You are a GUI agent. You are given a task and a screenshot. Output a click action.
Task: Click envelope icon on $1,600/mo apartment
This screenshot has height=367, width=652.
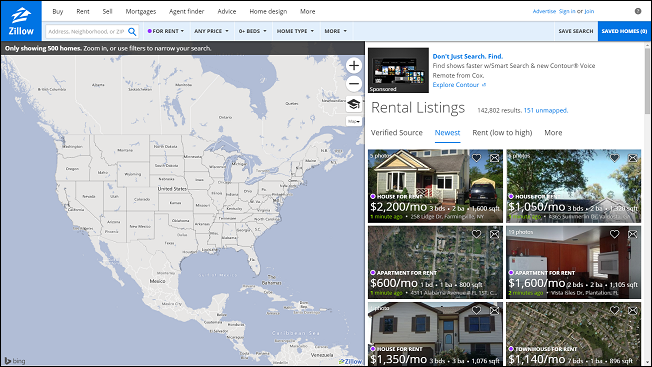coord(632,234)
